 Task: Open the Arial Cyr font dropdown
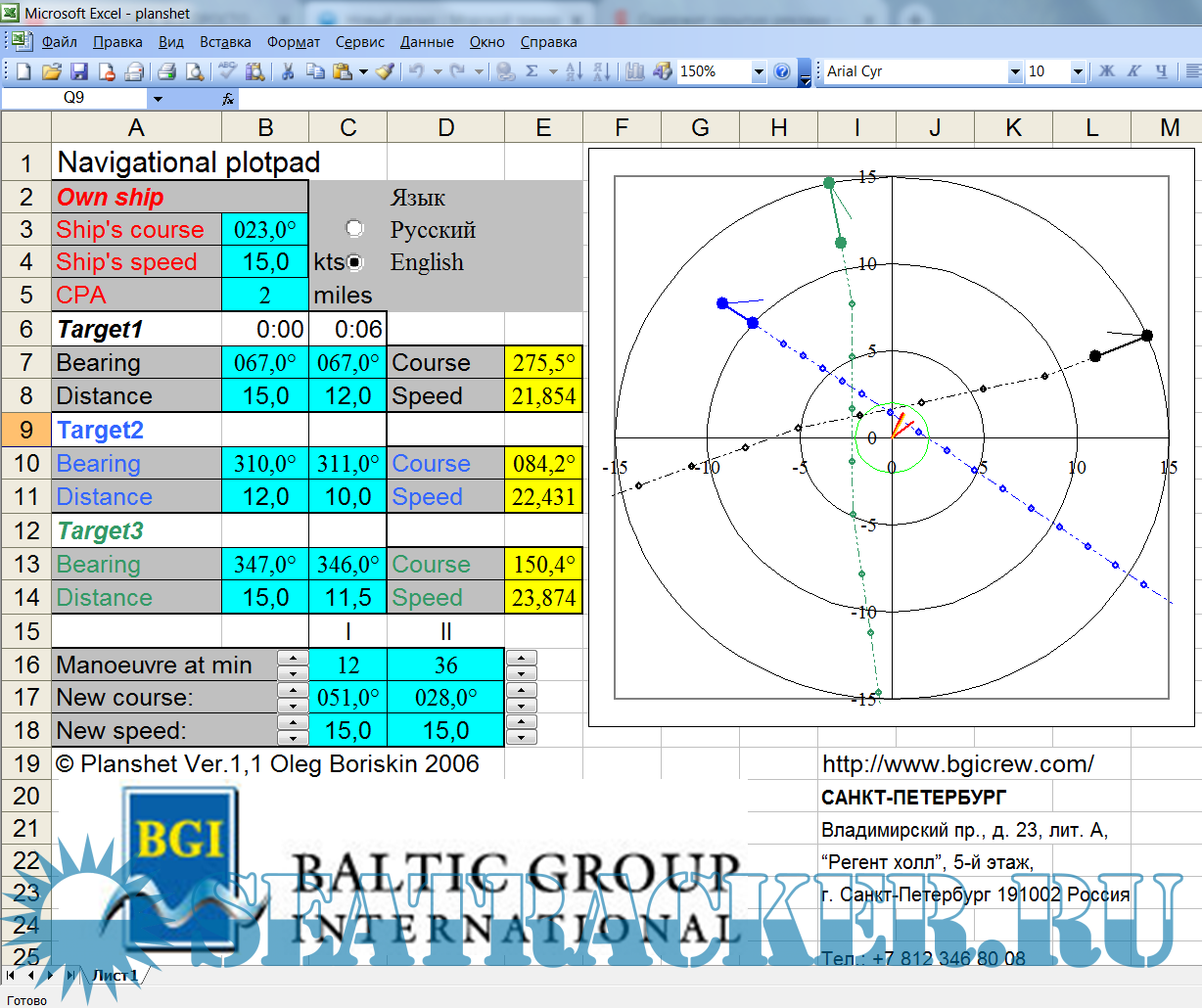tap(1014, 71)
